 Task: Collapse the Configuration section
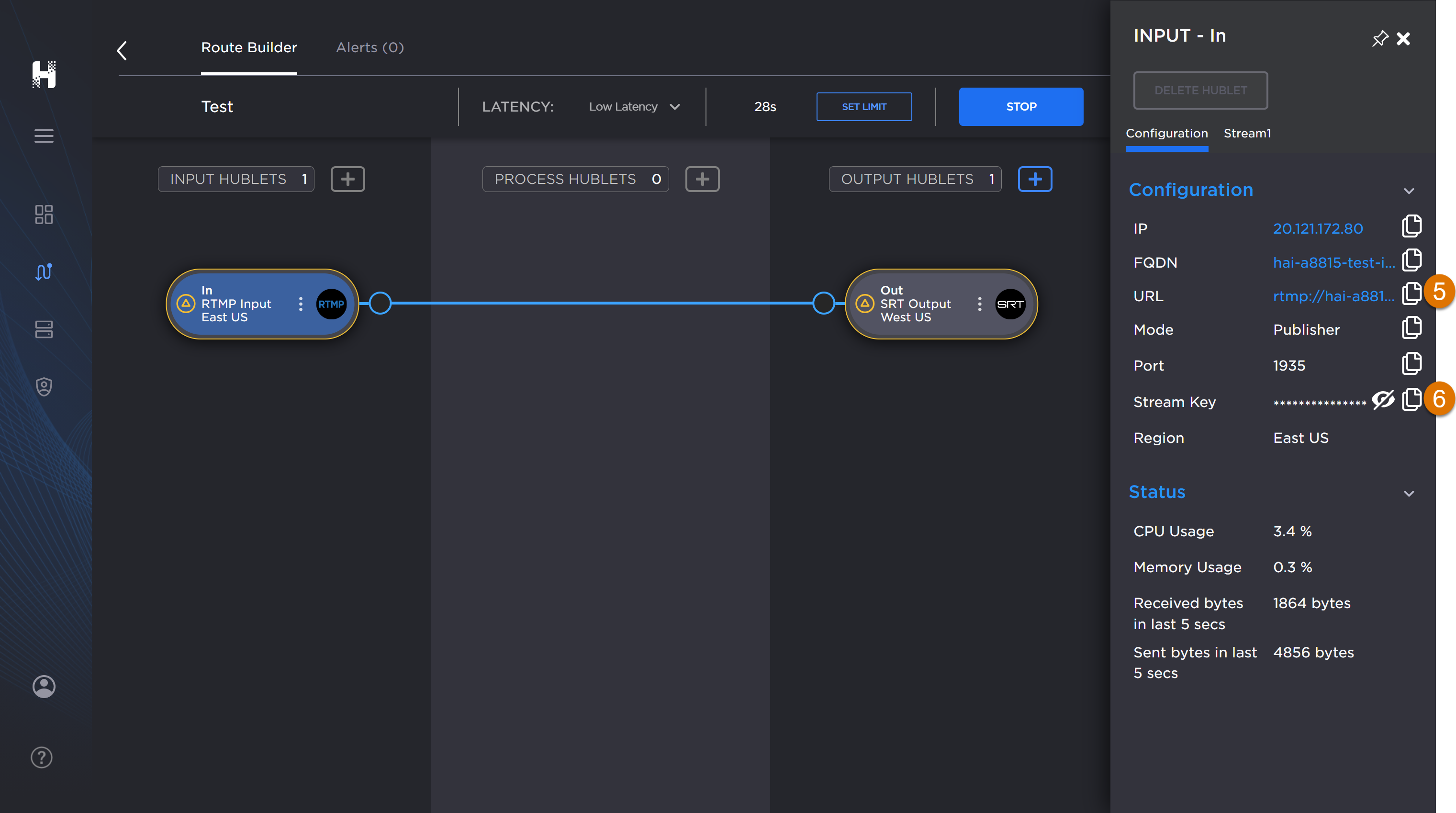click(x=1409, y=191)
